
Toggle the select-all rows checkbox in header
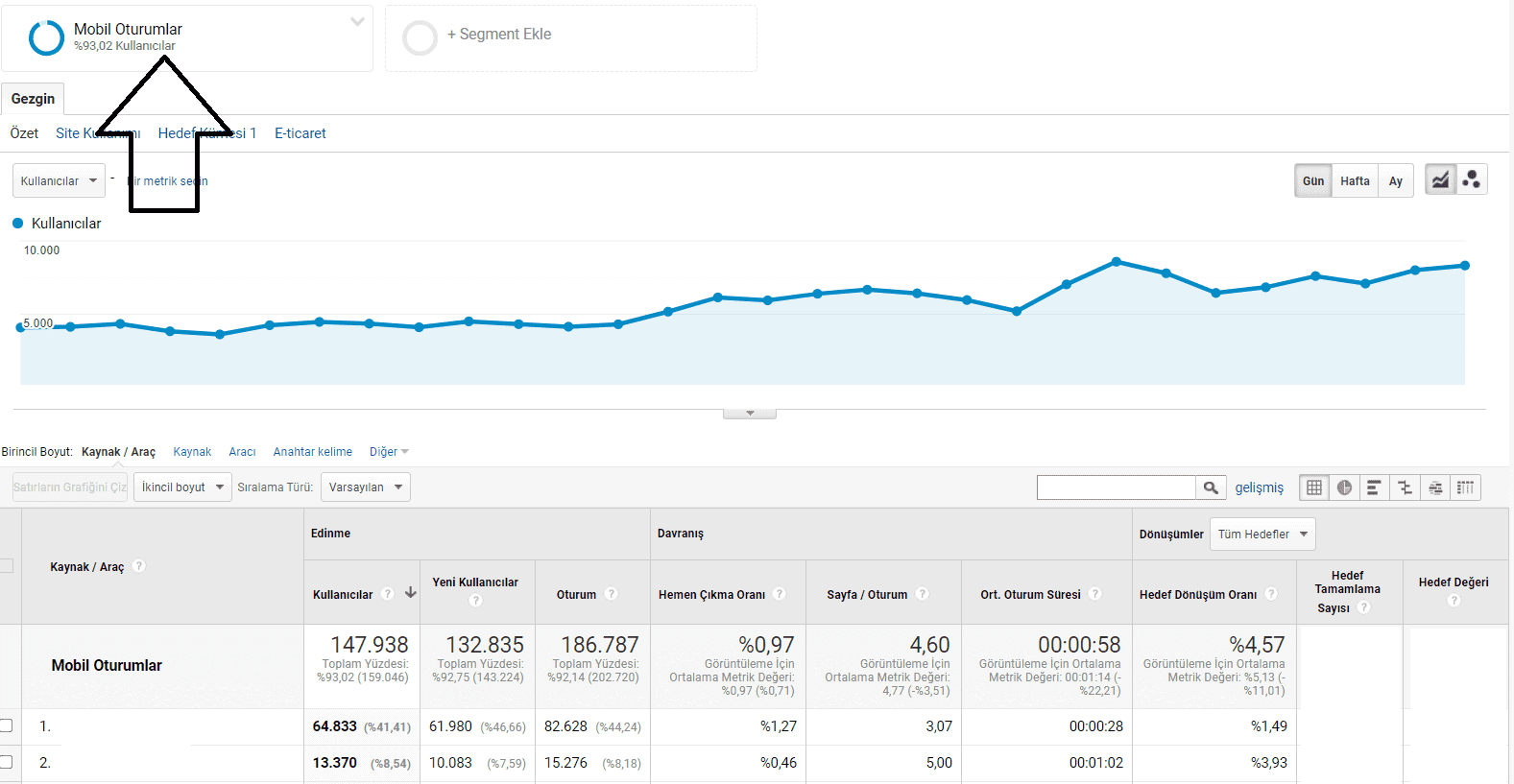[x=6, y=565]
